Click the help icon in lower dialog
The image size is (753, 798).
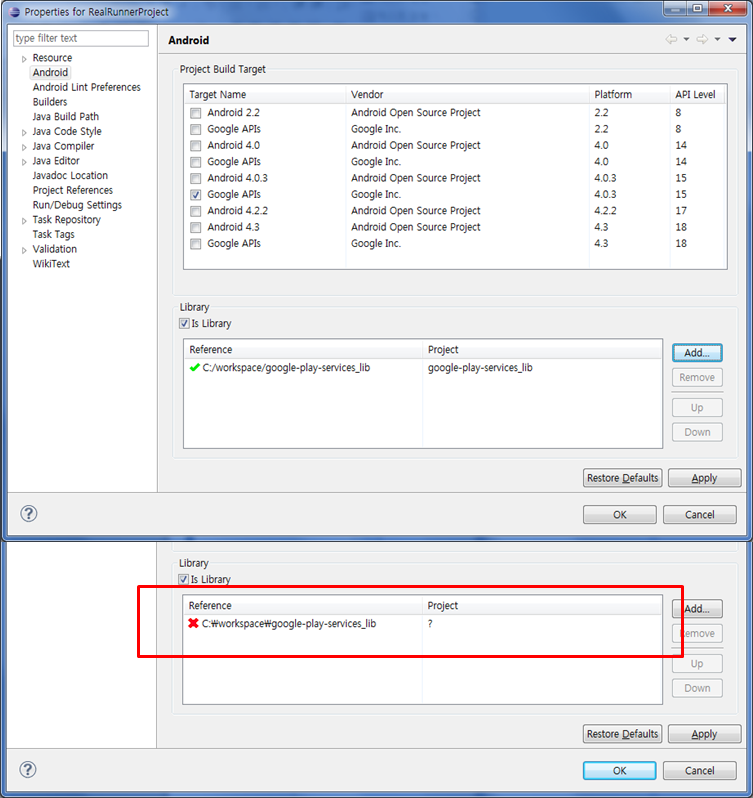(27, 770)
